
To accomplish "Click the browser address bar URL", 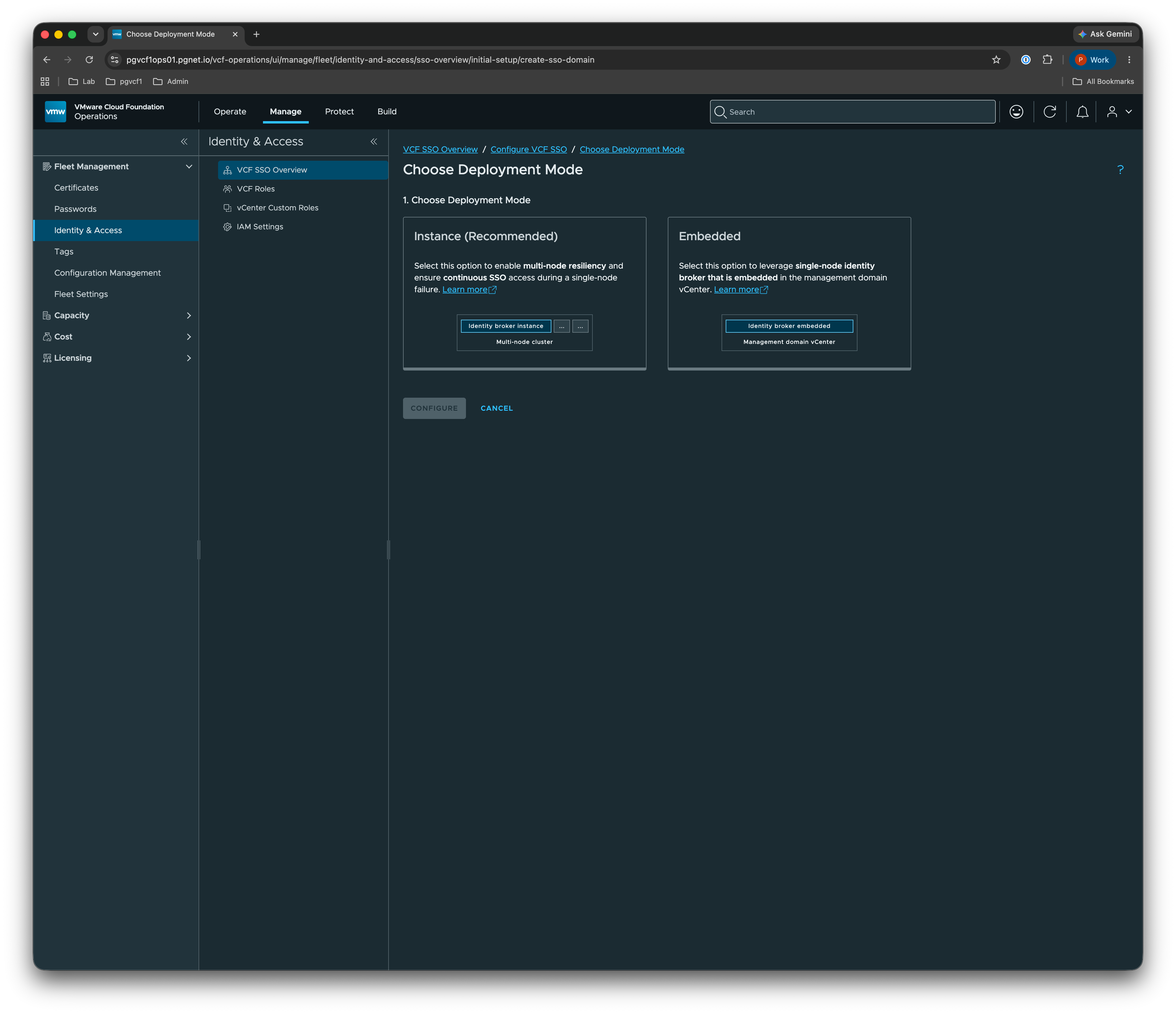I will click(x=360, y=60).
